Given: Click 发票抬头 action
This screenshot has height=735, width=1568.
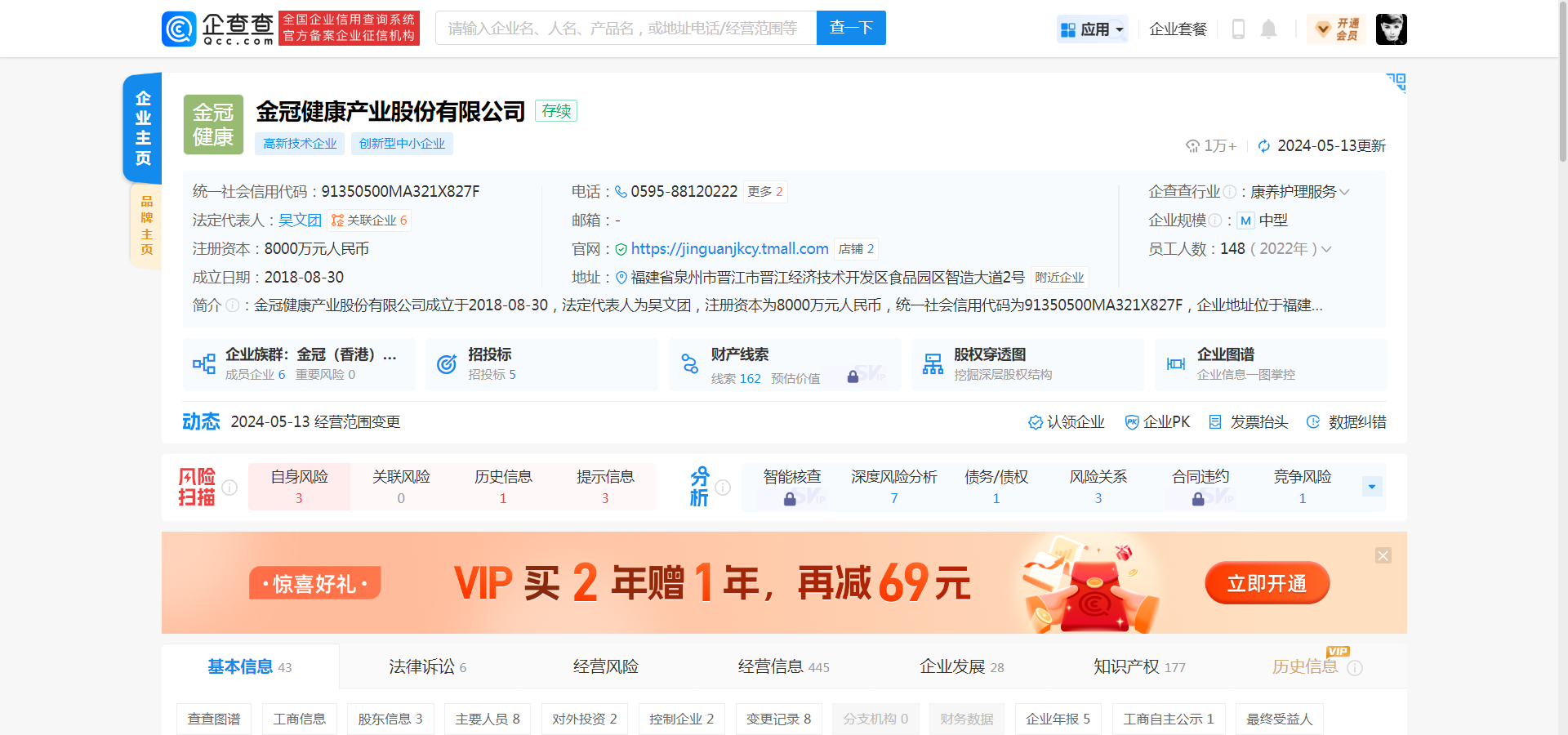Looking at the screenshot, I should click(x=1248, y=422).
